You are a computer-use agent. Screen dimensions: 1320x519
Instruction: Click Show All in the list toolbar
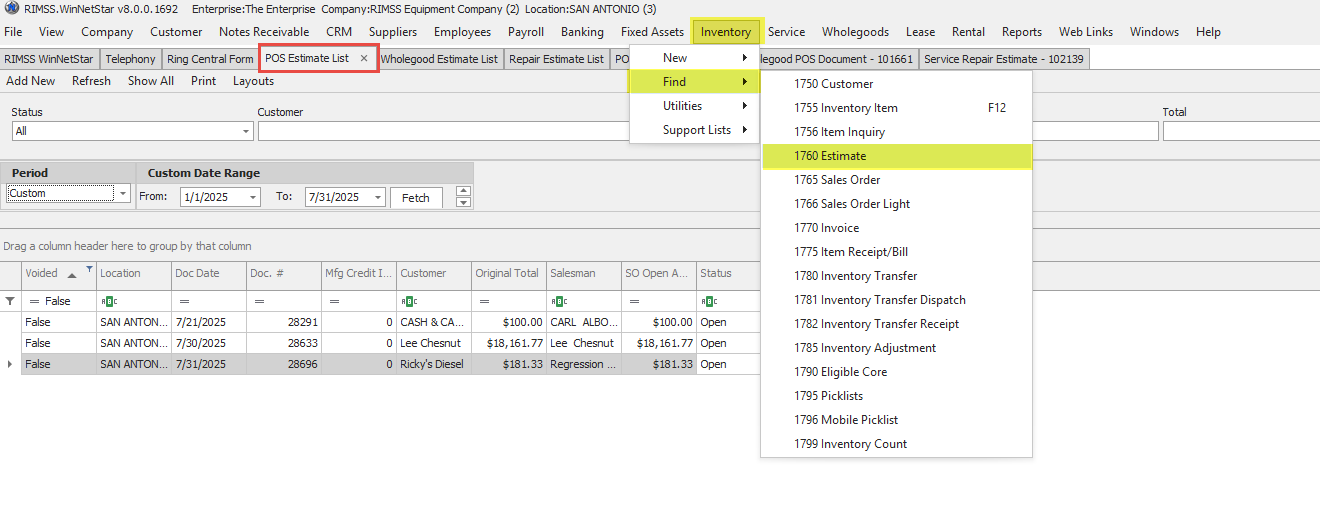151,81
